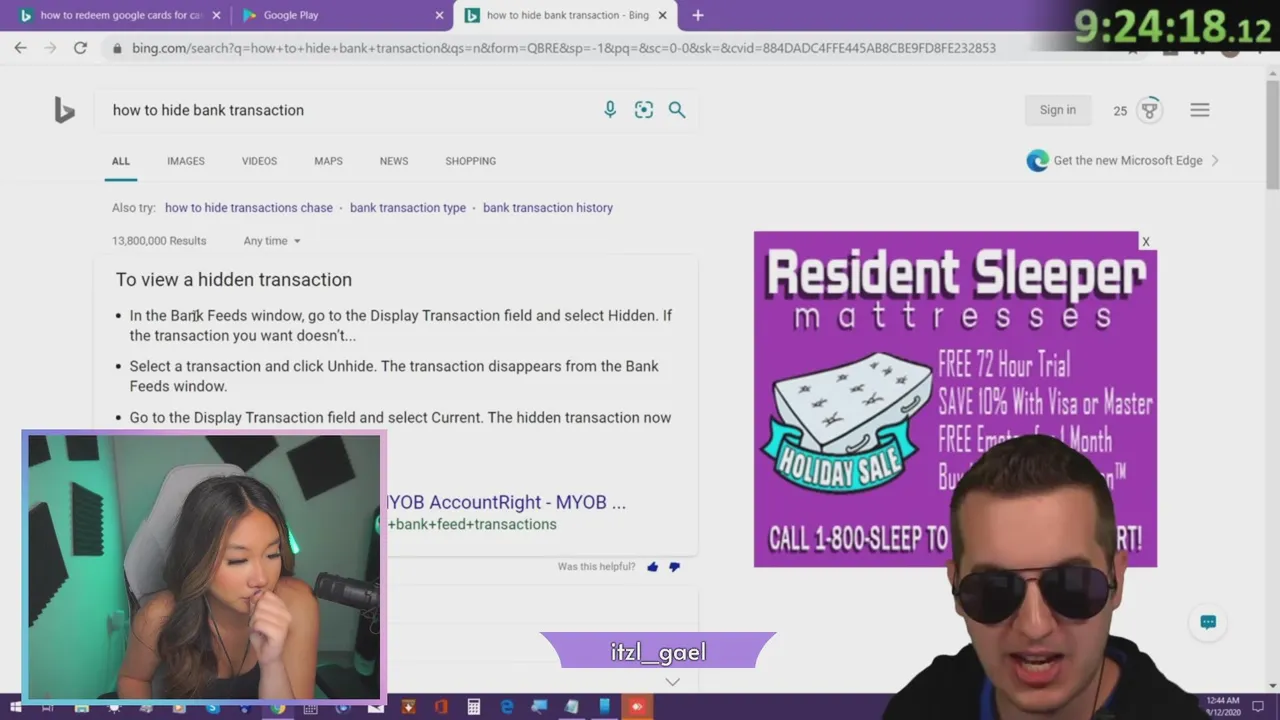Click the Resident Sleeper mattresses ad
Viewport: 1280px width, 720px height.
[955, 399]
